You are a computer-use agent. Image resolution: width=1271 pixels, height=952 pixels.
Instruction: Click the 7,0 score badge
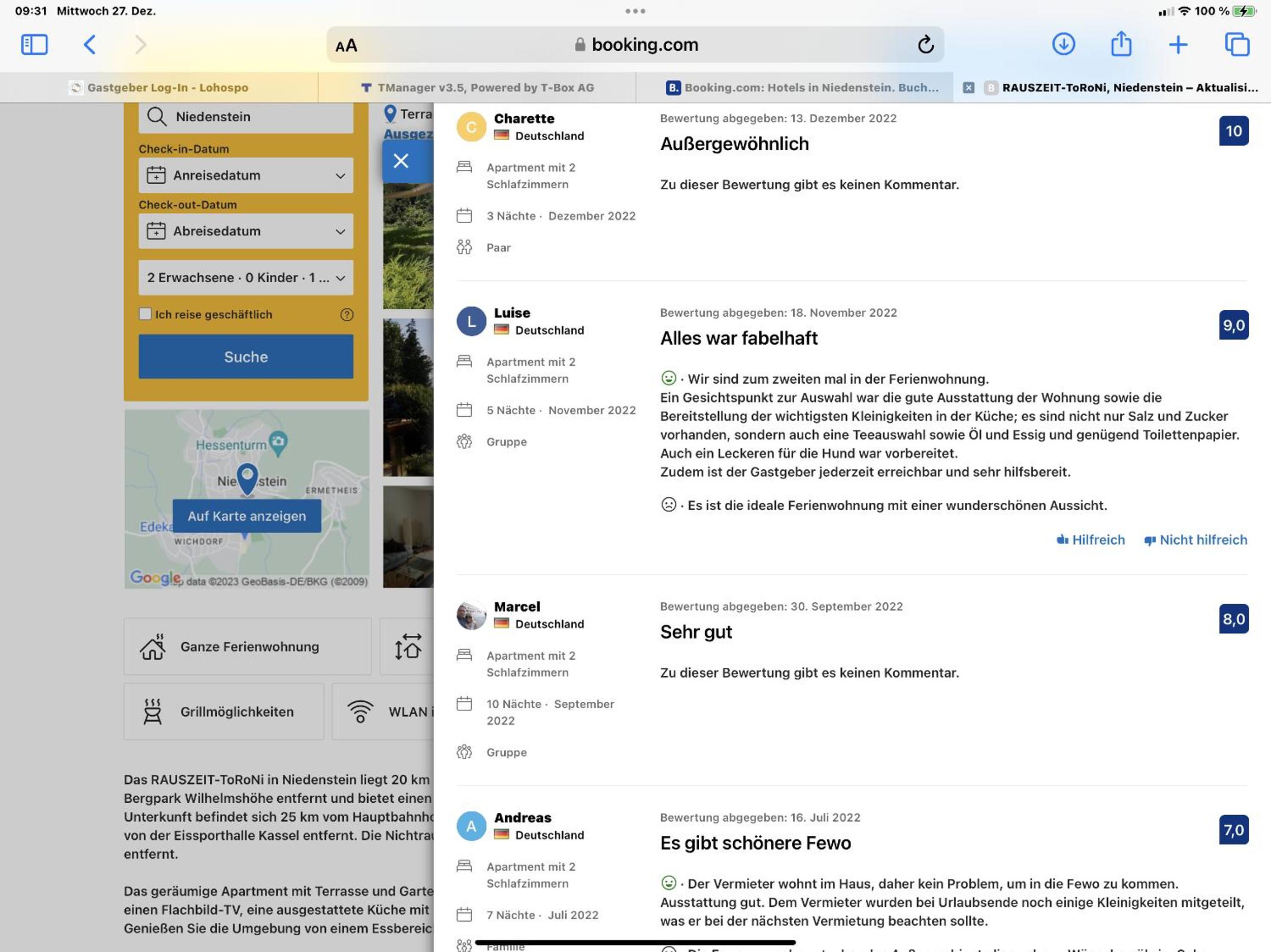pyautogui.click(x=1233, y=830)
